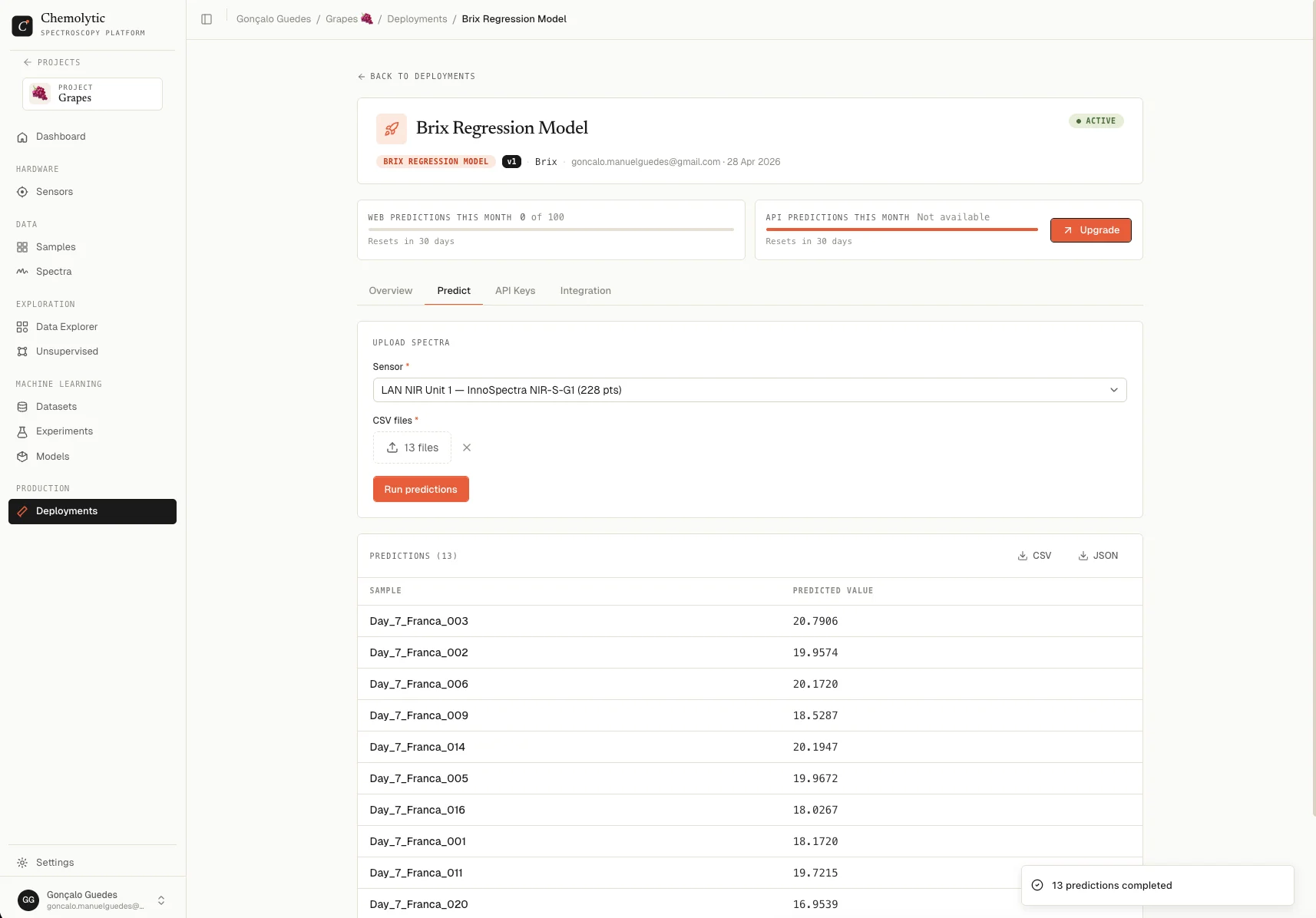
Task: Click the 13 predictions completed toast
Action: point(1157,885)
